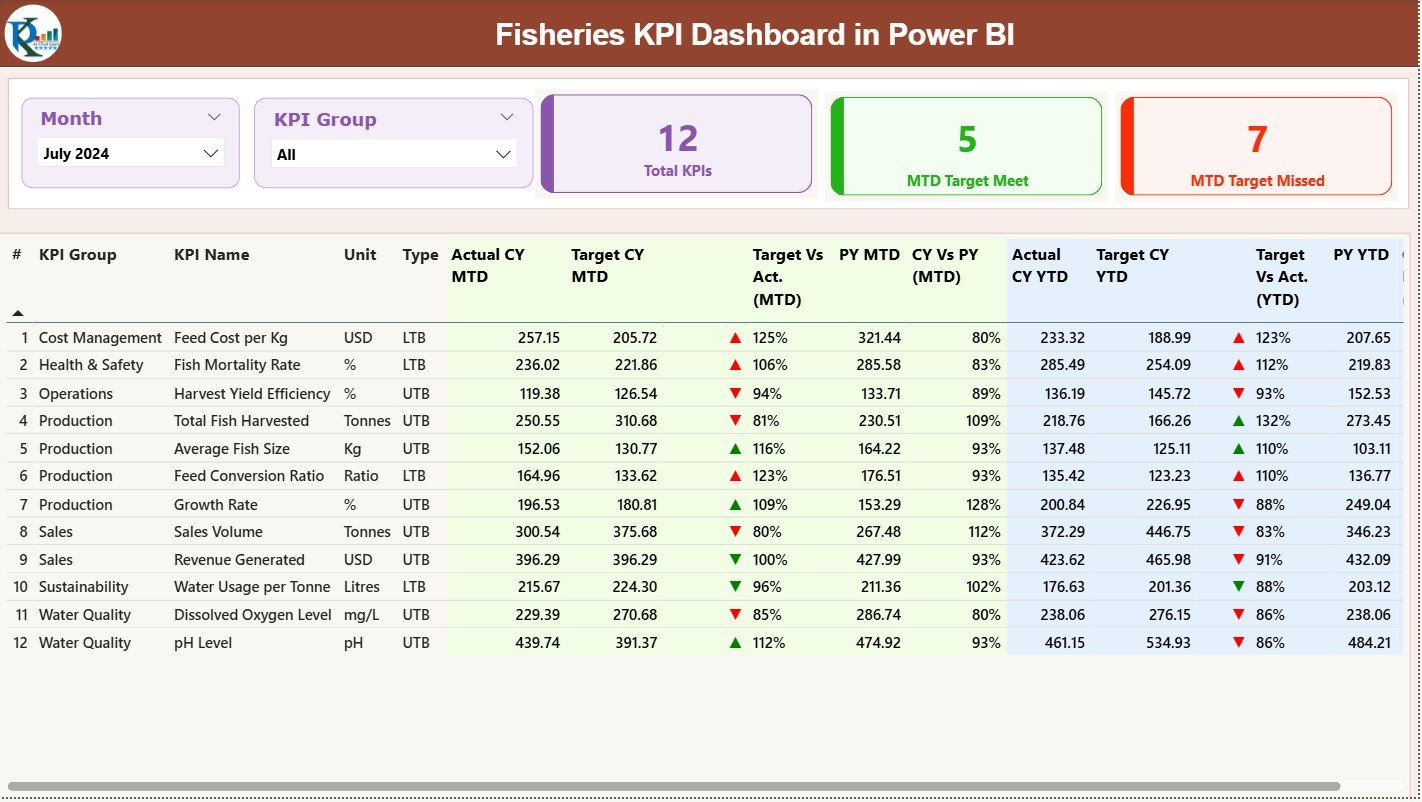Image resolution: width=1422 pixels, height=802 pixels.
Task: Open the KPI Group dropdown showing All
Action: point(503,153)
